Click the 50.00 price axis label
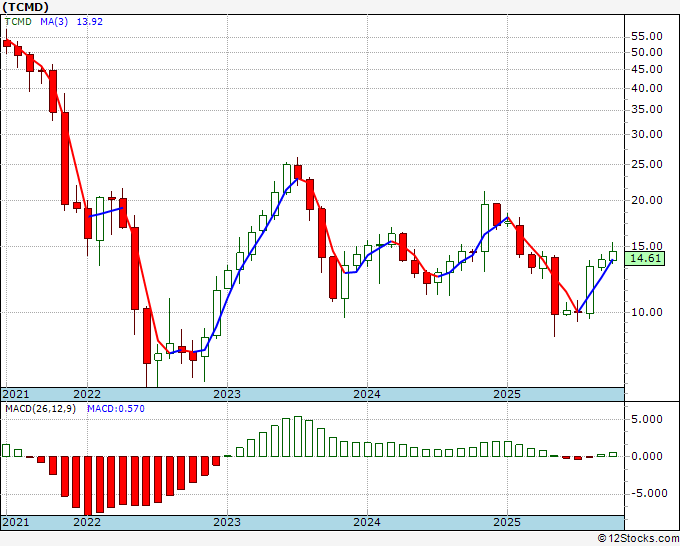 coord(647,52)
